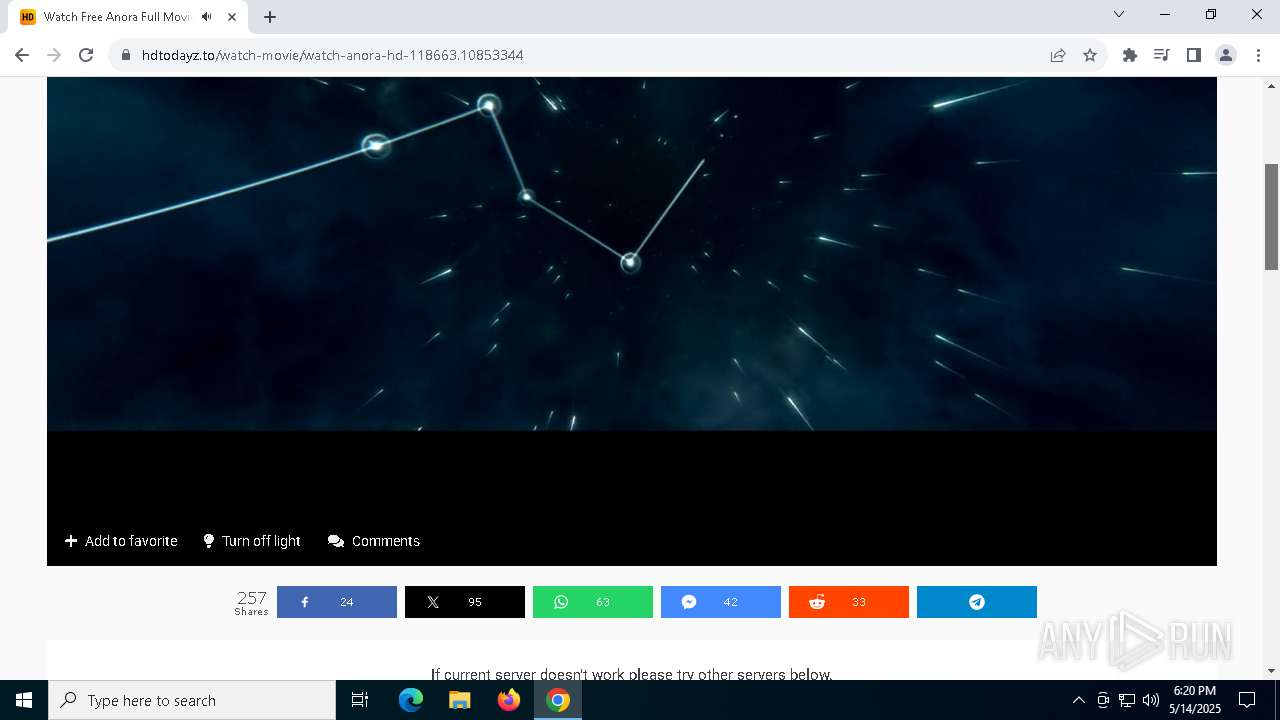Open Chrome extensions puzzle icon
1280x720 pixels.
[x=1130, y=55]
